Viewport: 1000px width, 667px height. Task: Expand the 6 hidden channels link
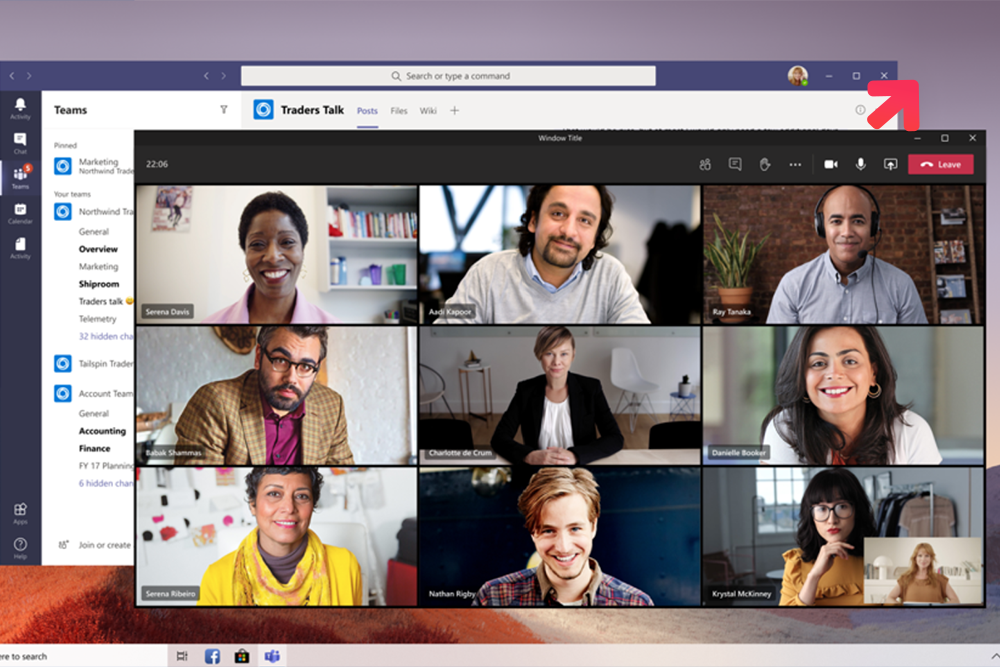pos(106,483)
